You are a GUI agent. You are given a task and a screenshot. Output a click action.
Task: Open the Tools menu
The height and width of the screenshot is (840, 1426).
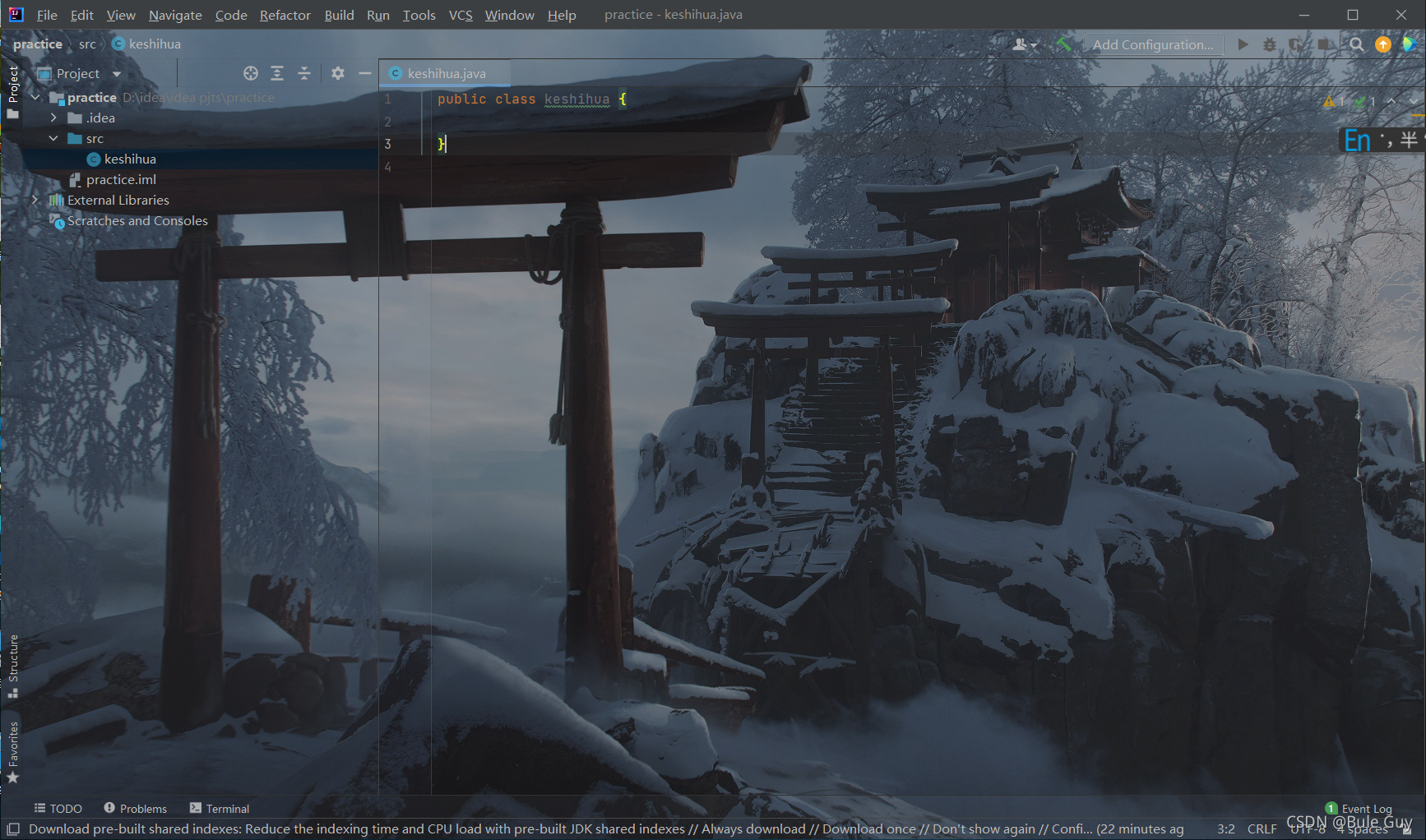419,15
